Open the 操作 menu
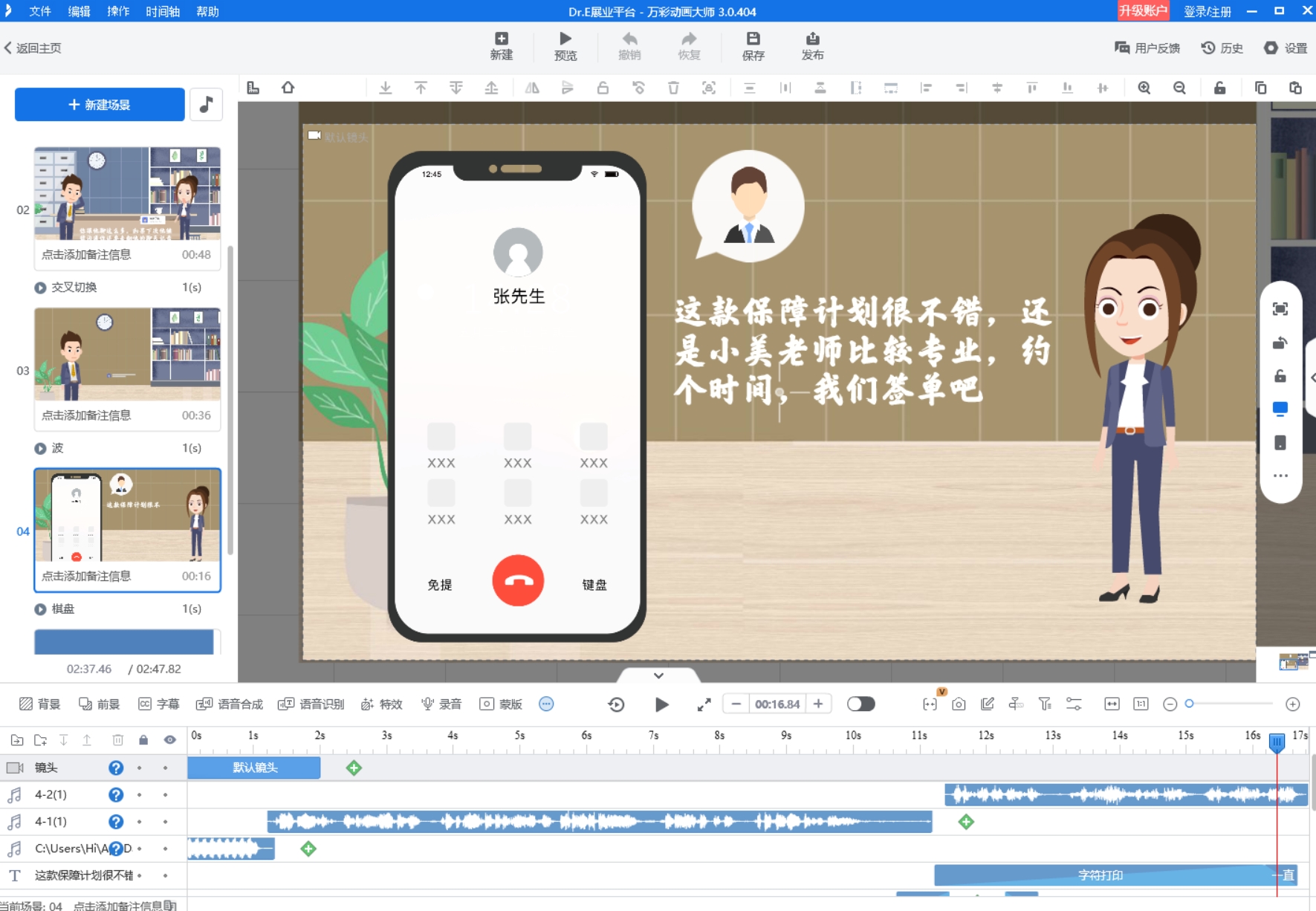Screen dimensions: 1316x911 pos(118,11)
